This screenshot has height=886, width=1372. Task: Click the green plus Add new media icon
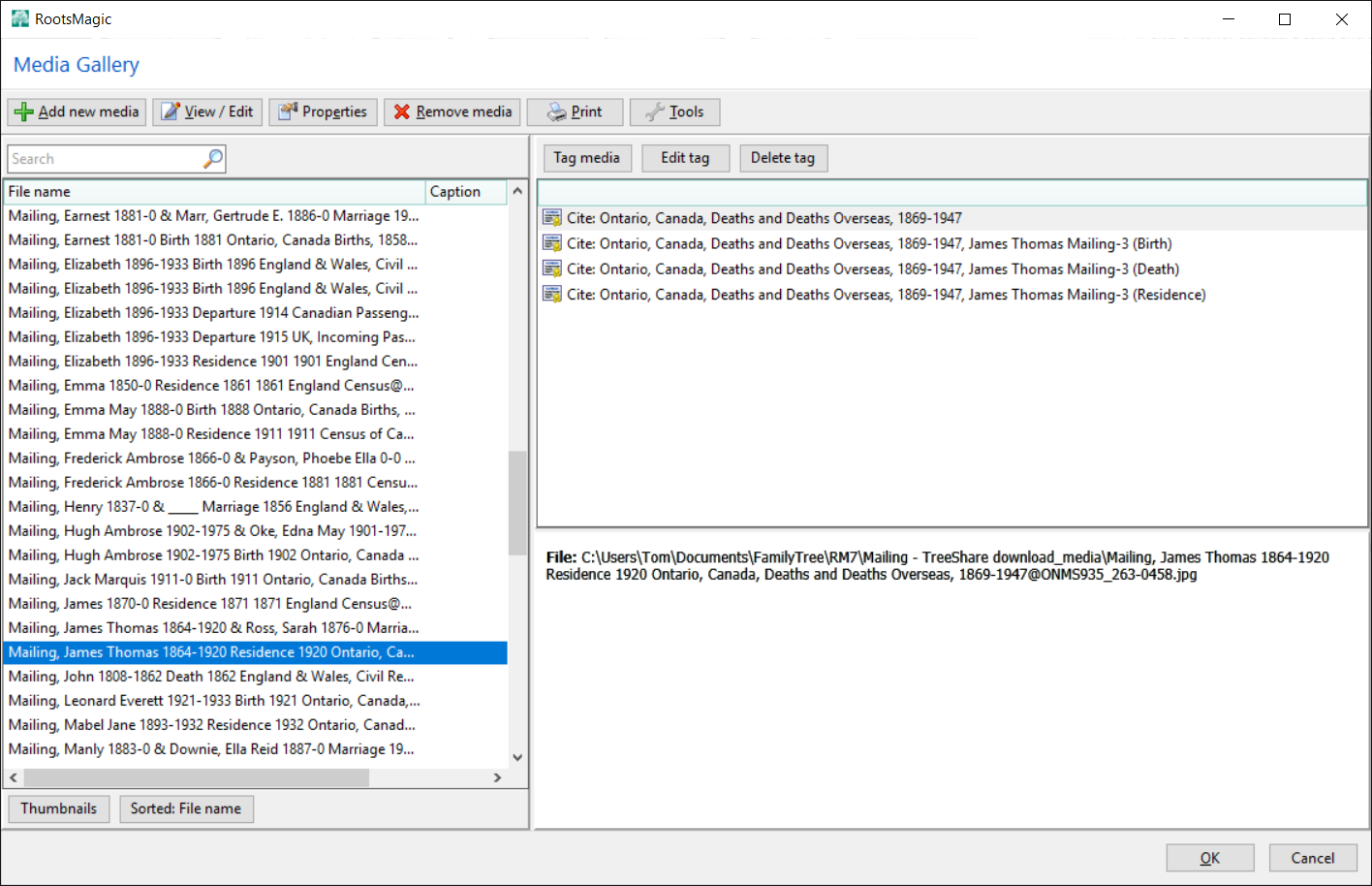click(24, 112)
